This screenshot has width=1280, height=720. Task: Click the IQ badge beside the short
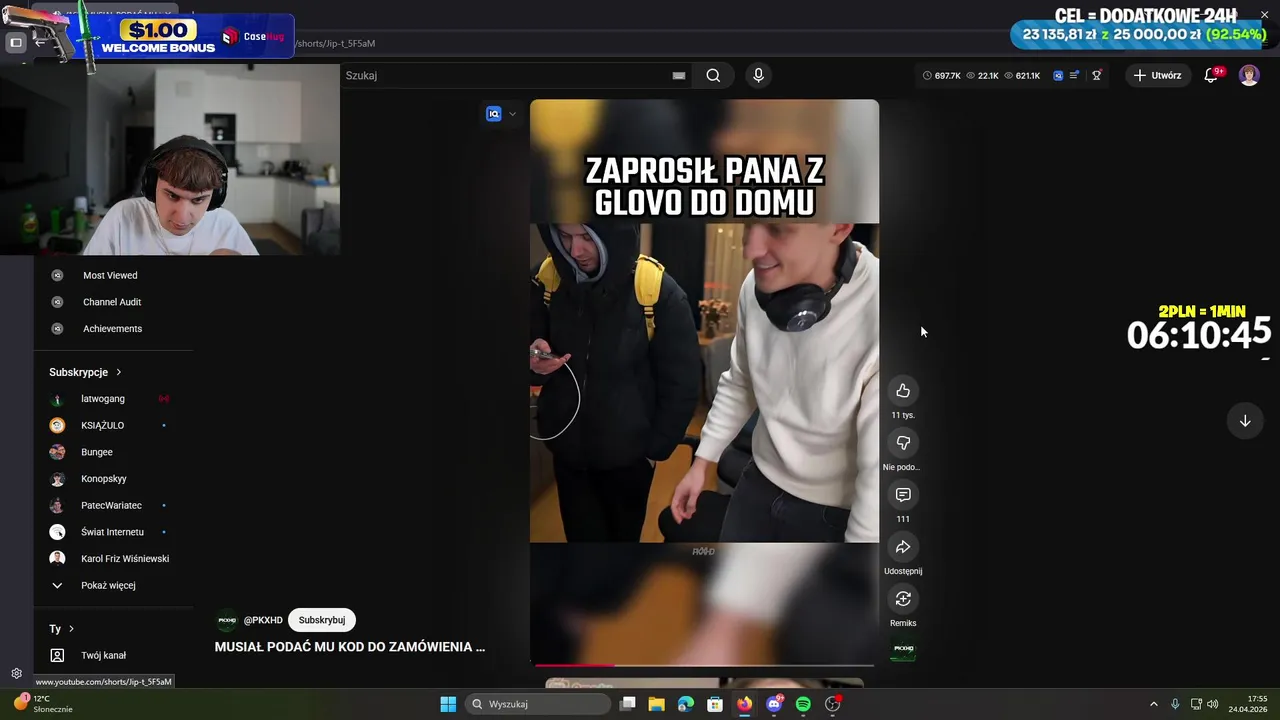[x=493, y=114]
